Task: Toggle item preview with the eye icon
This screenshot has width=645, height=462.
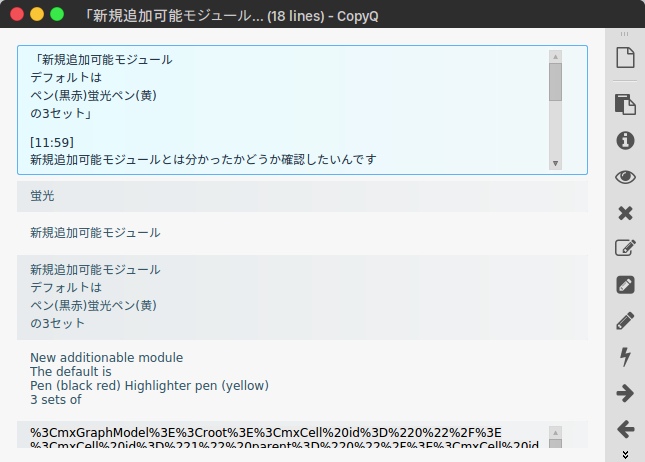Action: click(x=625, y=177)
